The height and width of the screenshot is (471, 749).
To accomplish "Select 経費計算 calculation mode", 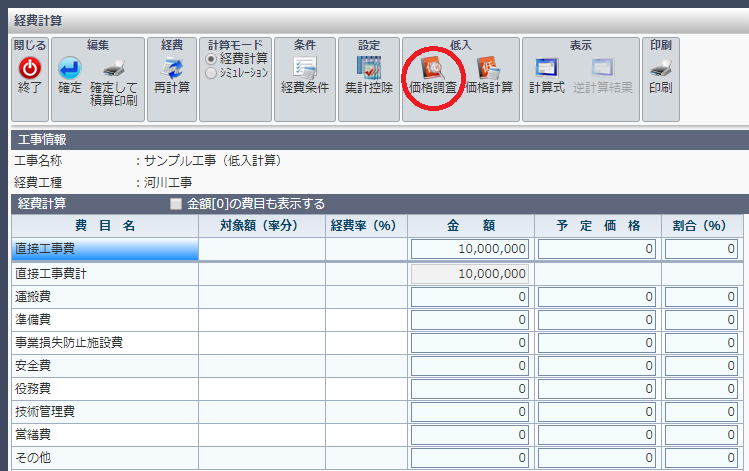I will (x=211, y=59).
